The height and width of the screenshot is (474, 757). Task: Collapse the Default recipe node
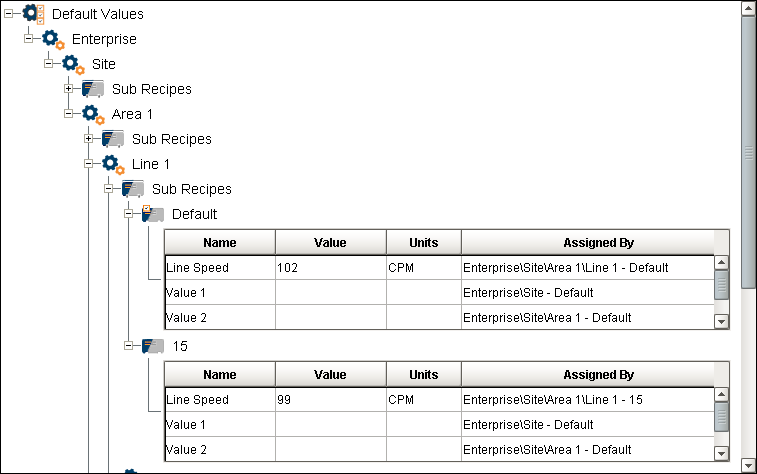pyautogui.click(x=129, y=213)
